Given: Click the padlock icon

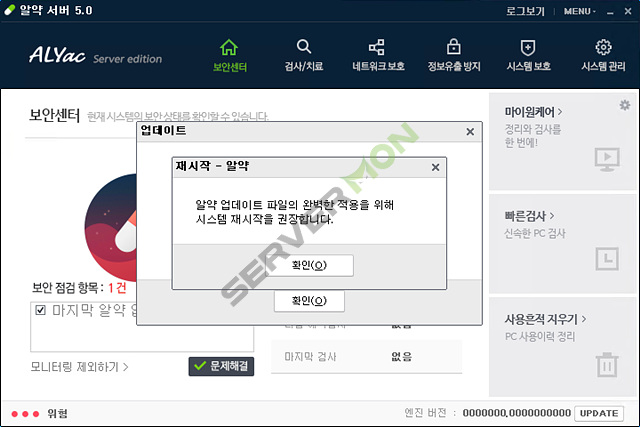Looking at the screenshot, I should [x=453, y=47].
